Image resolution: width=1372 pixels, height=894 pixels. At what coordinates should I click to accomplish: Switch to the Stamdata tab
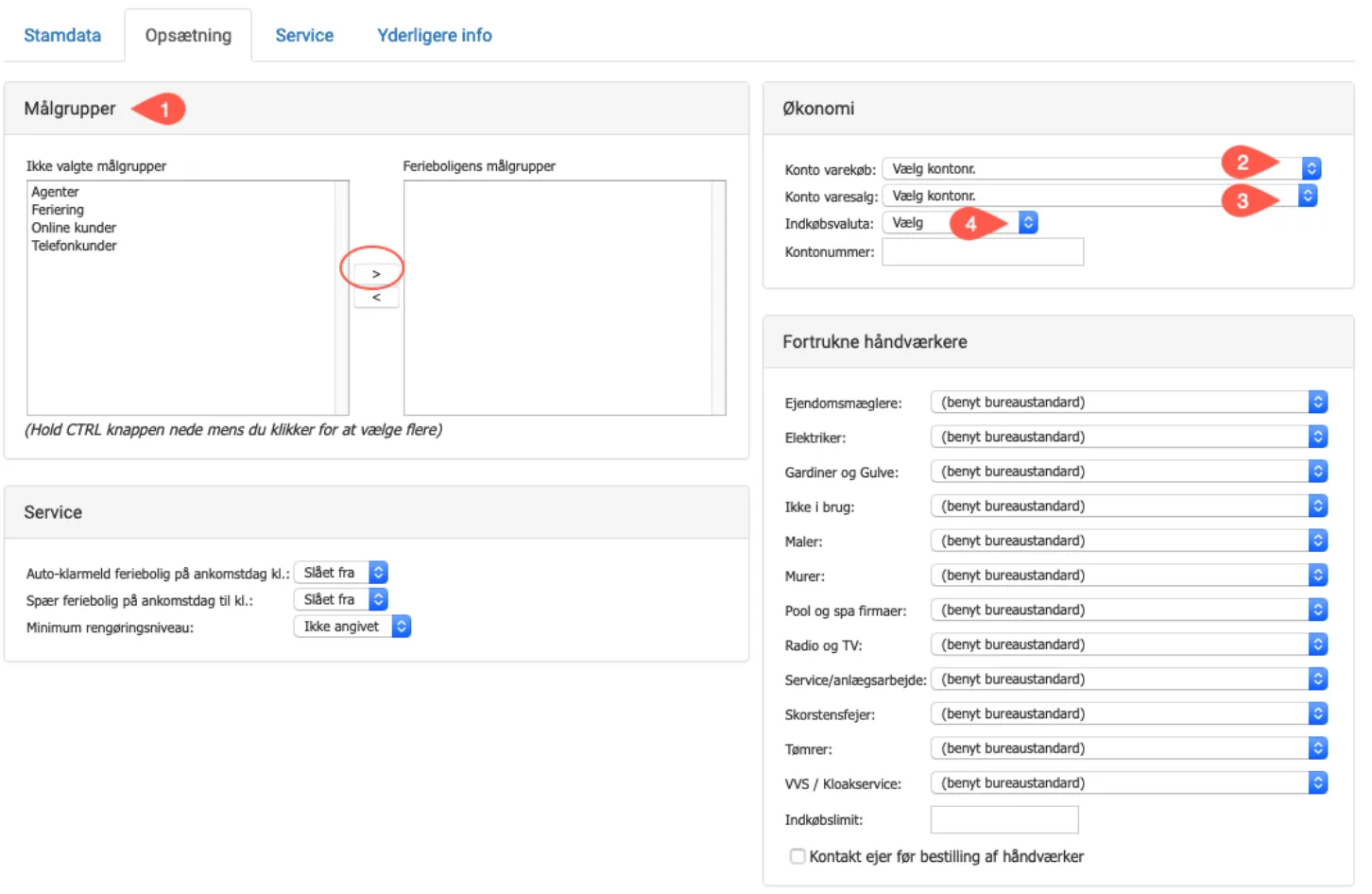coord(62,35)
